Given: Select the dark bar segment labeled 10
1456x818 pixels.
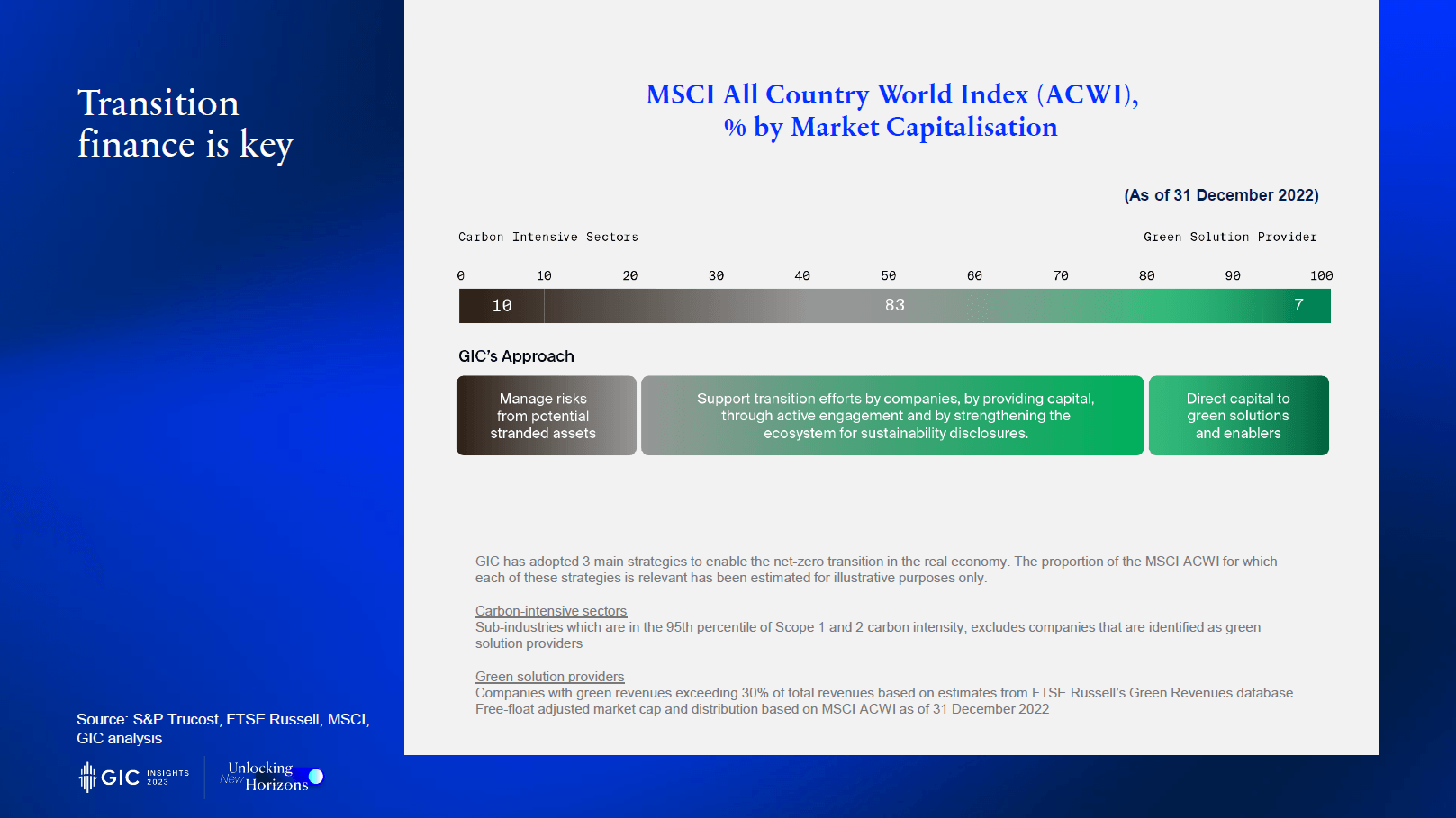Looking at the screenshot, I should point(502,306).
